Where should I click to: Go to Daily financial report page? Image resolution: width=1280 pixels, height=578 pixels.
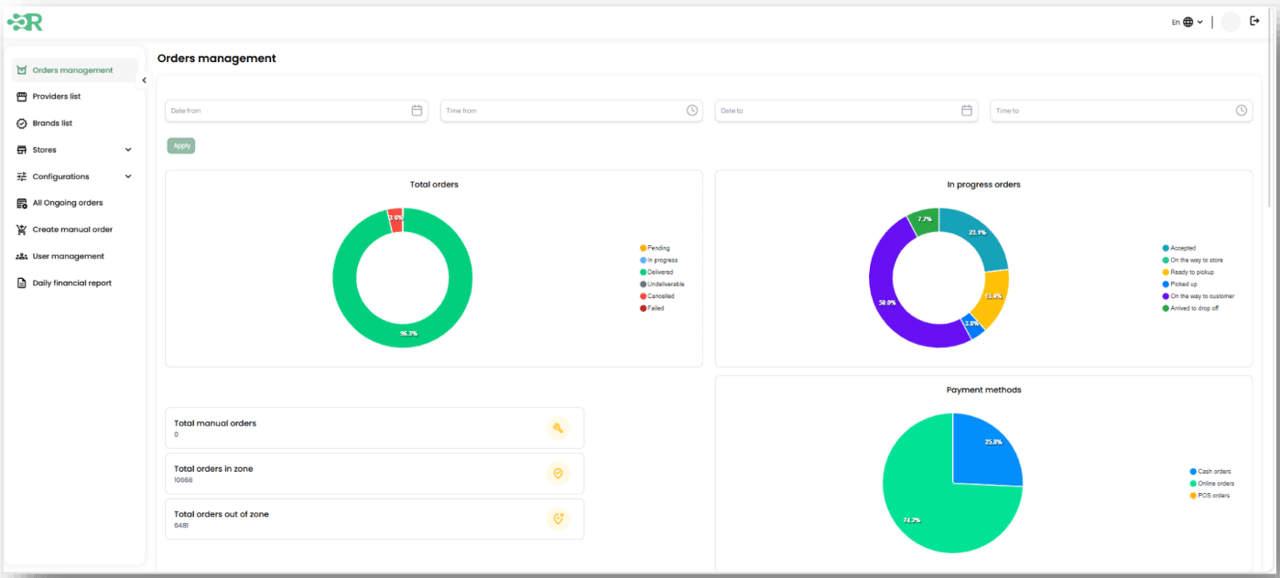click(x=71, y=283)
